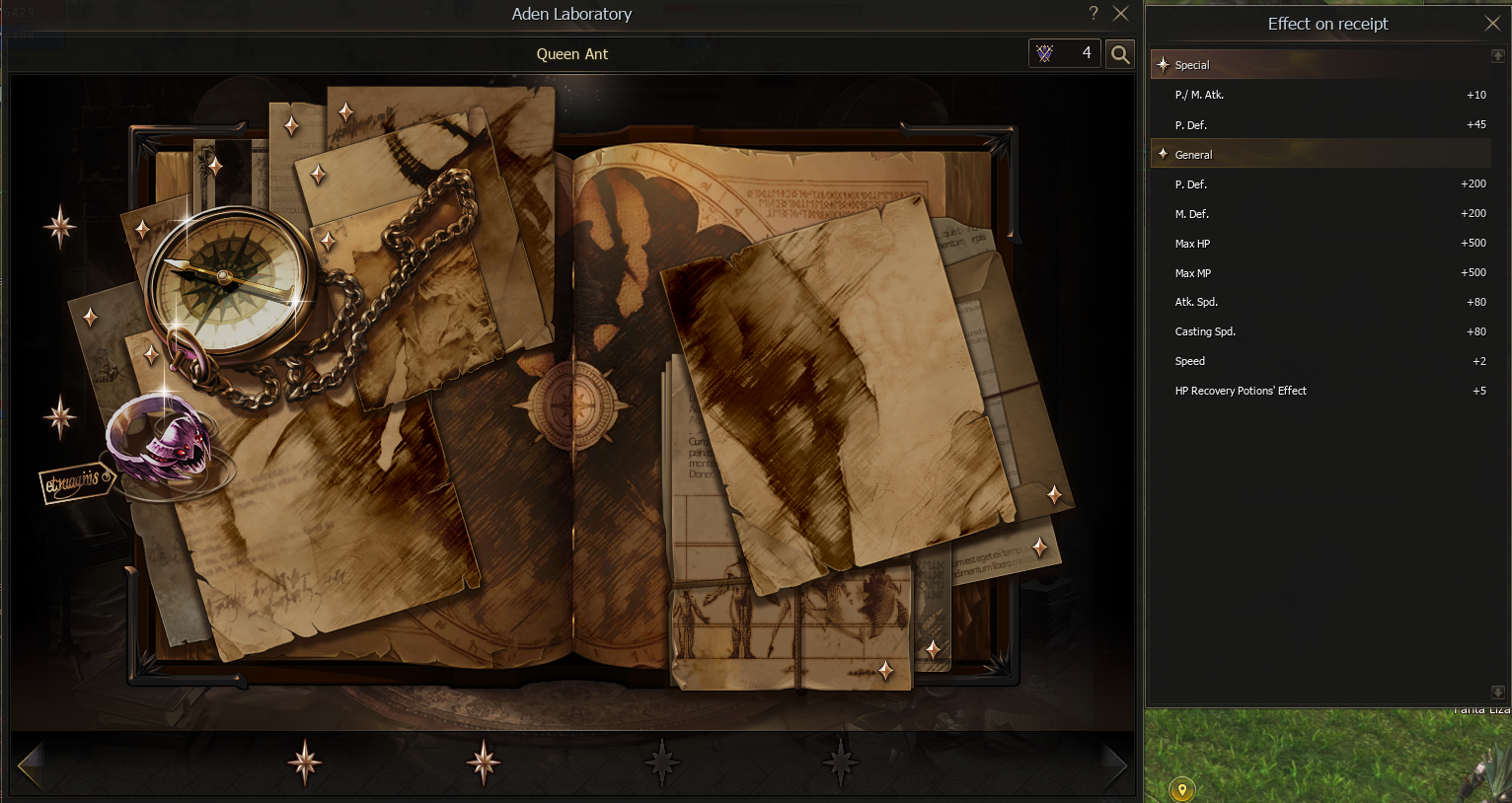The height and width of the screenshot is (803, 1512).
Task: Collapse the General effects section
Action: point(1321,154)
